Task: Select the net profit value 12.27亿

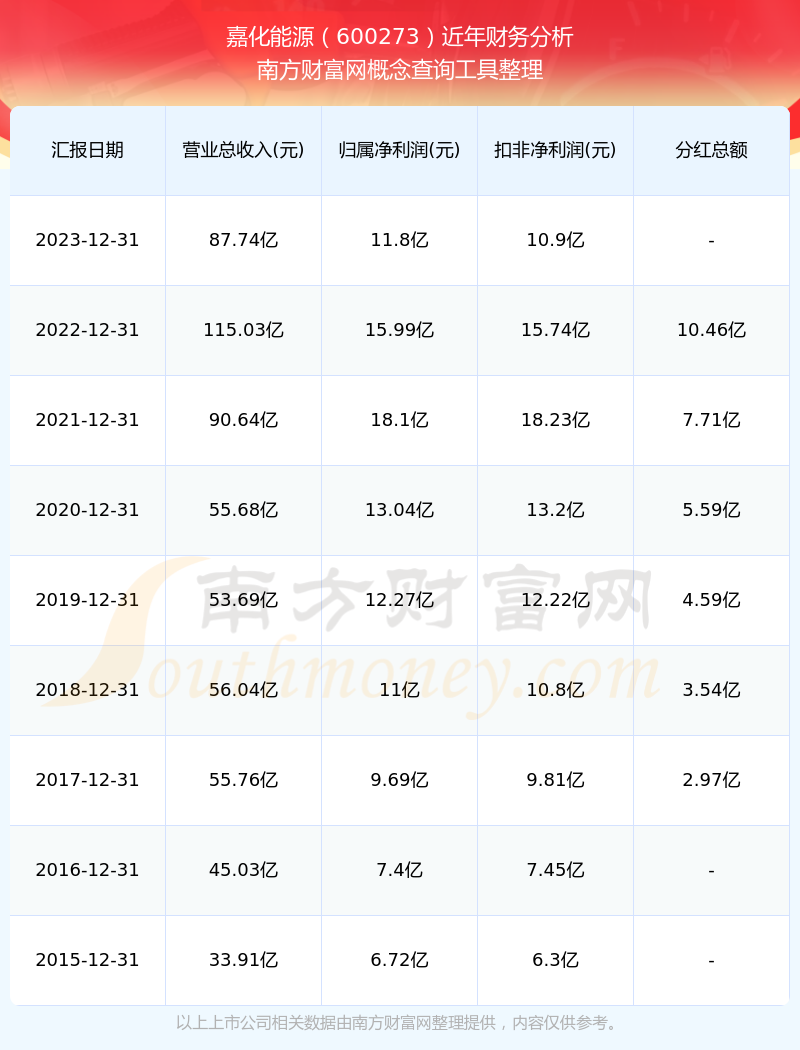Action: (x=400, y=600)
